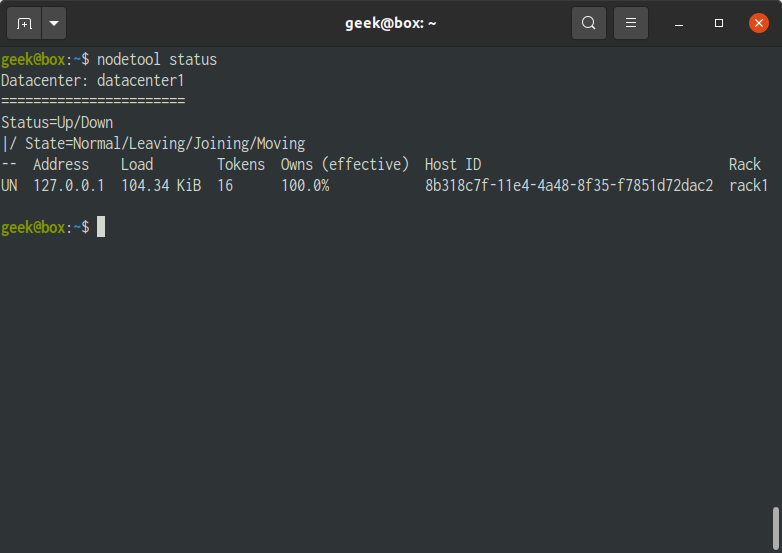Open the terminal search tool

pyautogui.click(x=588, y=23)
